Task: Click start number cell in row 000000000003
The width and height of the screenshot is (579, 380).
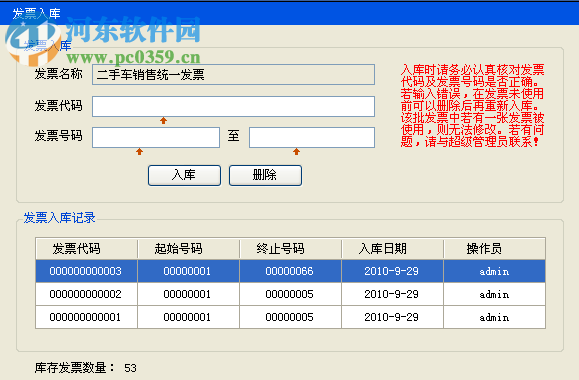Action: pos(188,271)
